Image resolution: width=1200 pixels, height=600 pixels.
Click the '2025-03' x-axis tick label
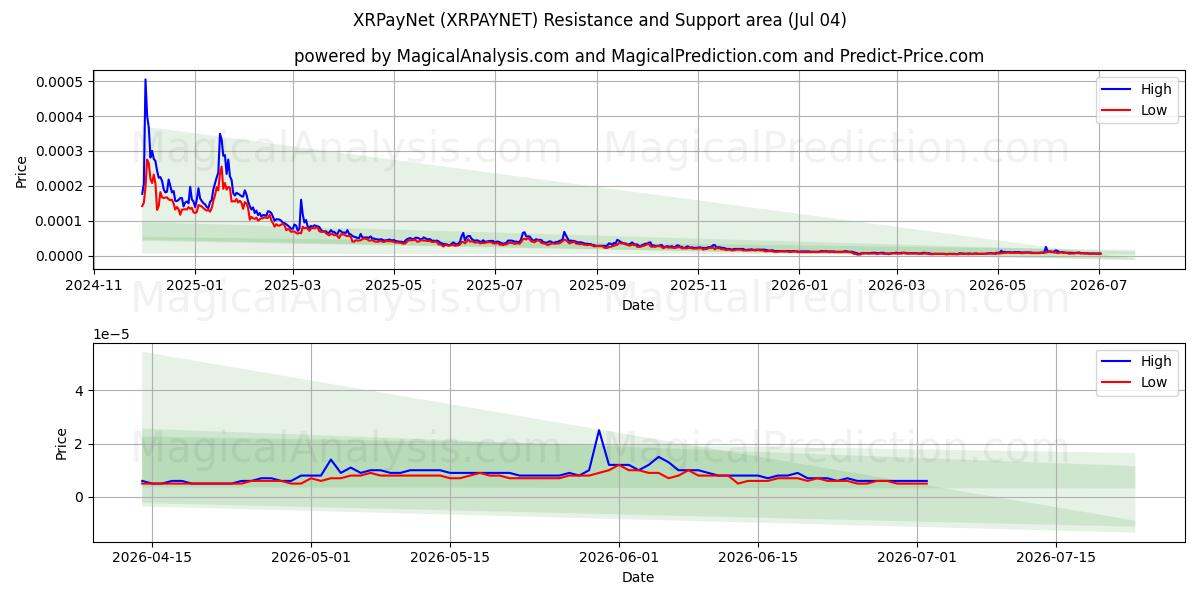[293, 285]
